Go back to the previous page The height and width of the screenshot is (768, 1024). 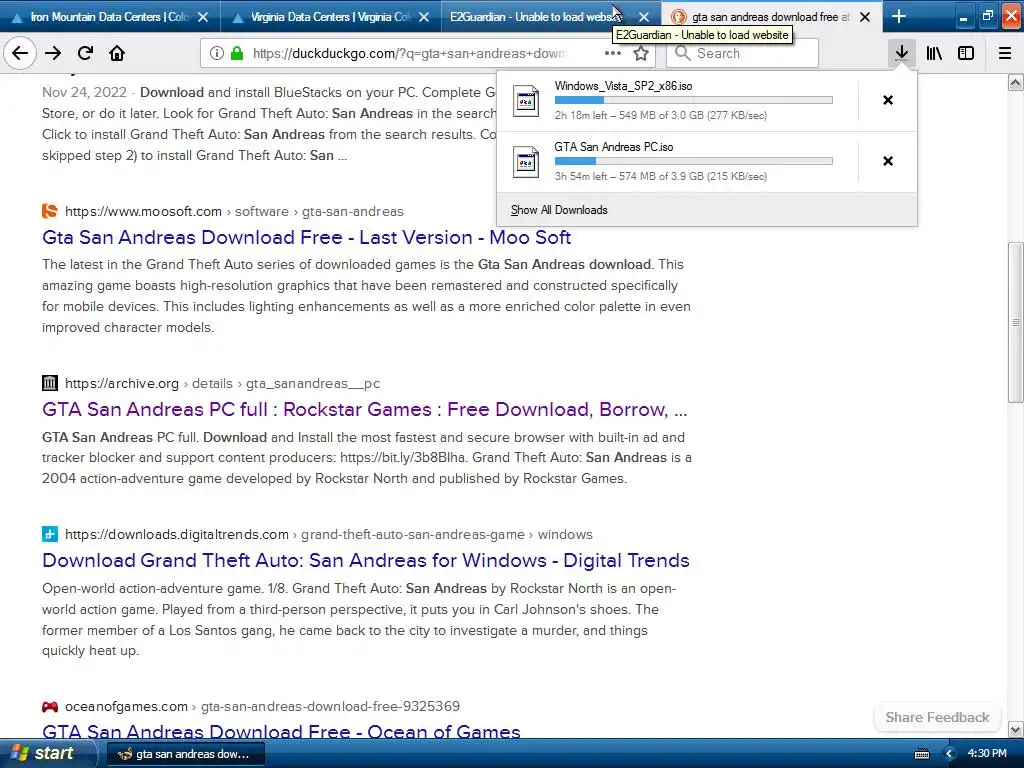[20, 54]
